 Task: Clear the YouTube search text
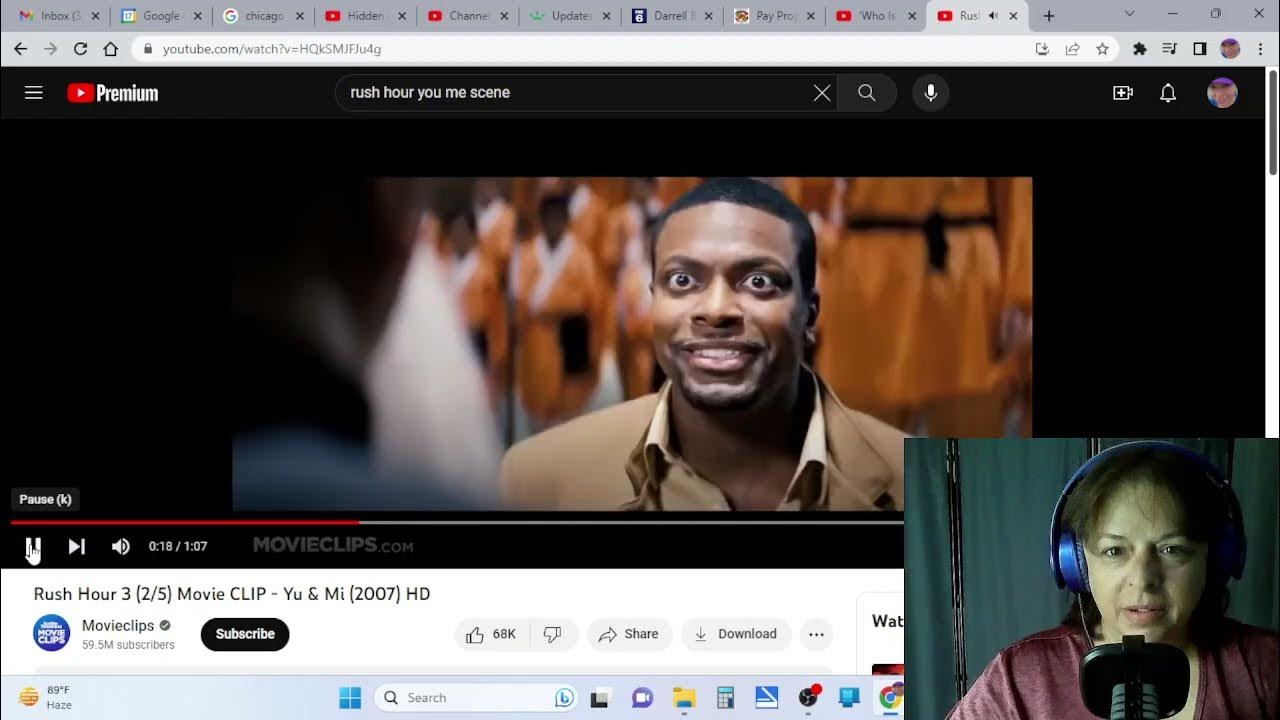822,93
